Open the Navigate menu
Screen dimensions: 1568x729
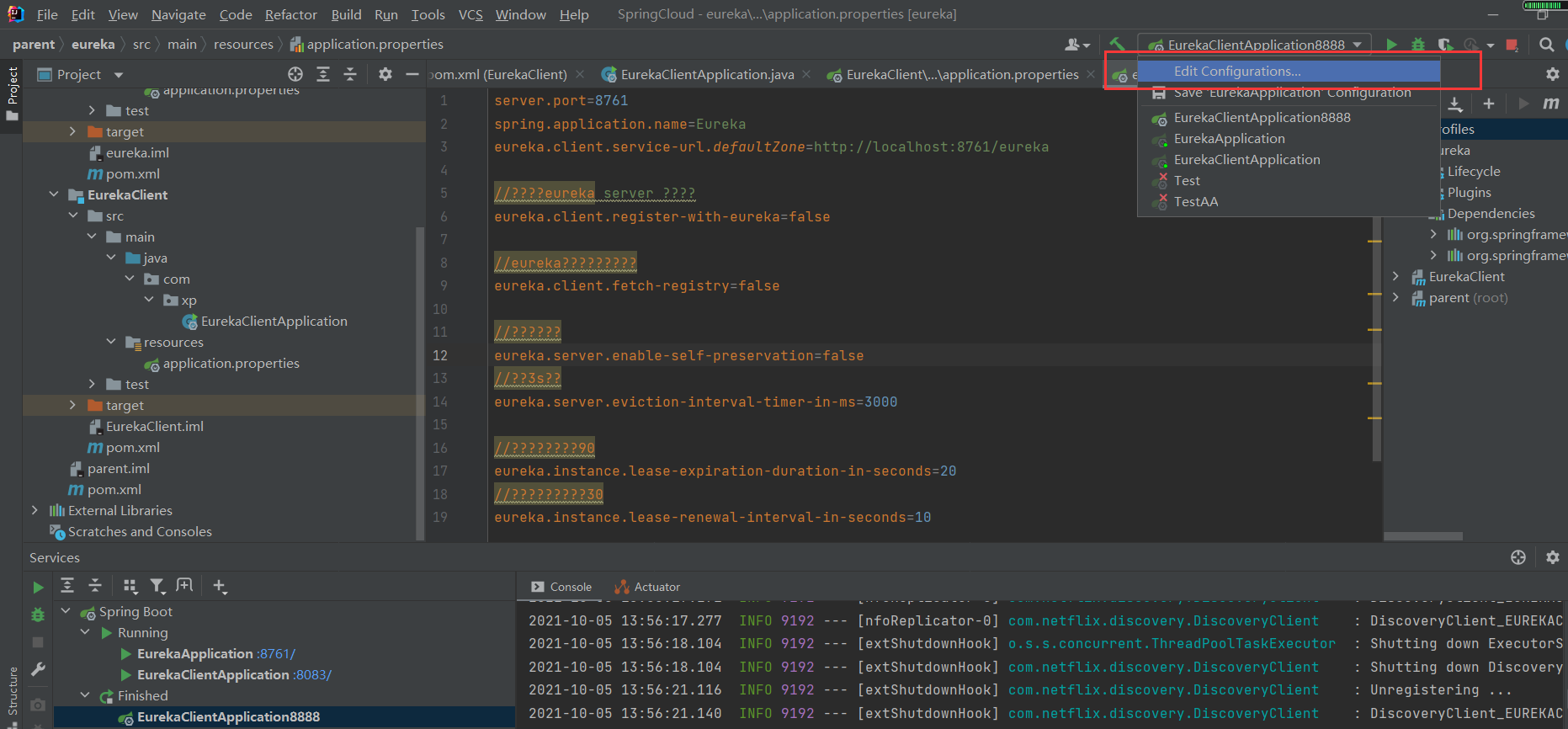click(178, 14)
